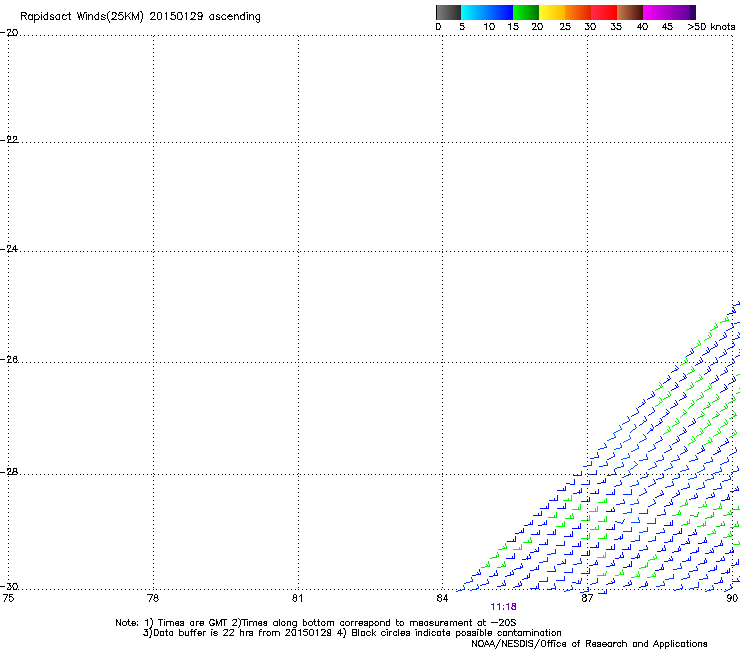The image size is (740, 650).
Task: Select the brown 35-40 knots color swatch
Action: [630, 12]
